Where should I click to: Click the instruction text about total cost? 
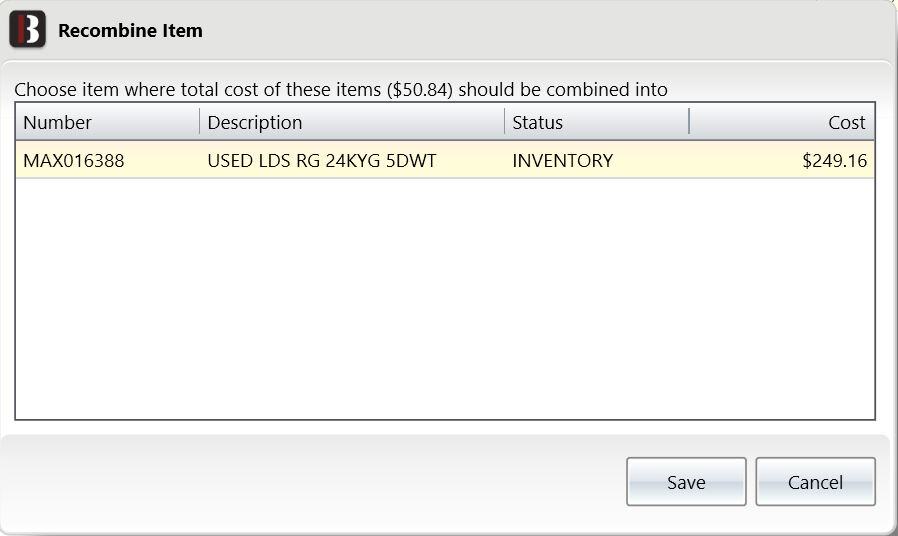pos(341,90)
